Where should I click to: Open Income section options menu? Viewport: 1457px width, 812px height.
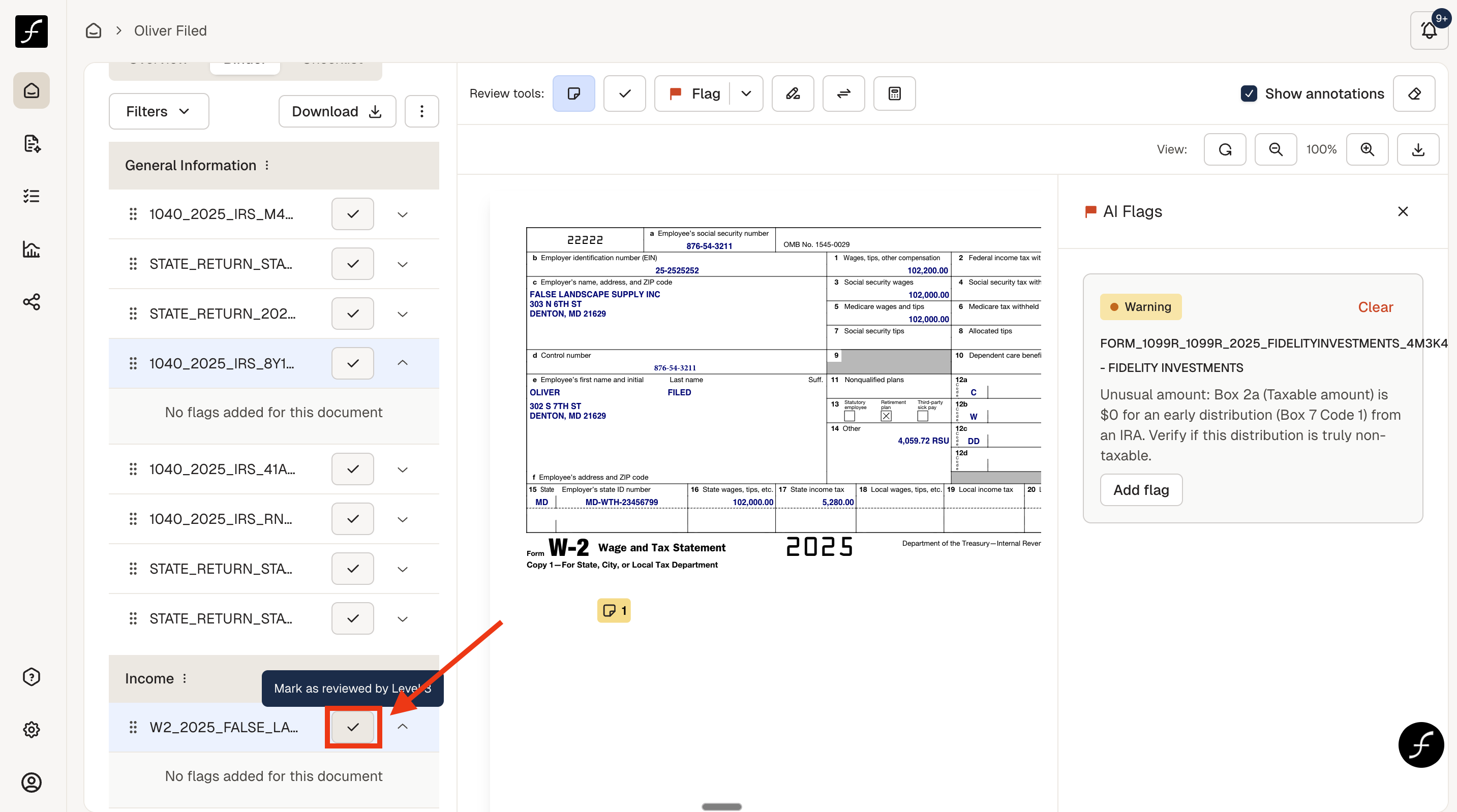[185, 678]
